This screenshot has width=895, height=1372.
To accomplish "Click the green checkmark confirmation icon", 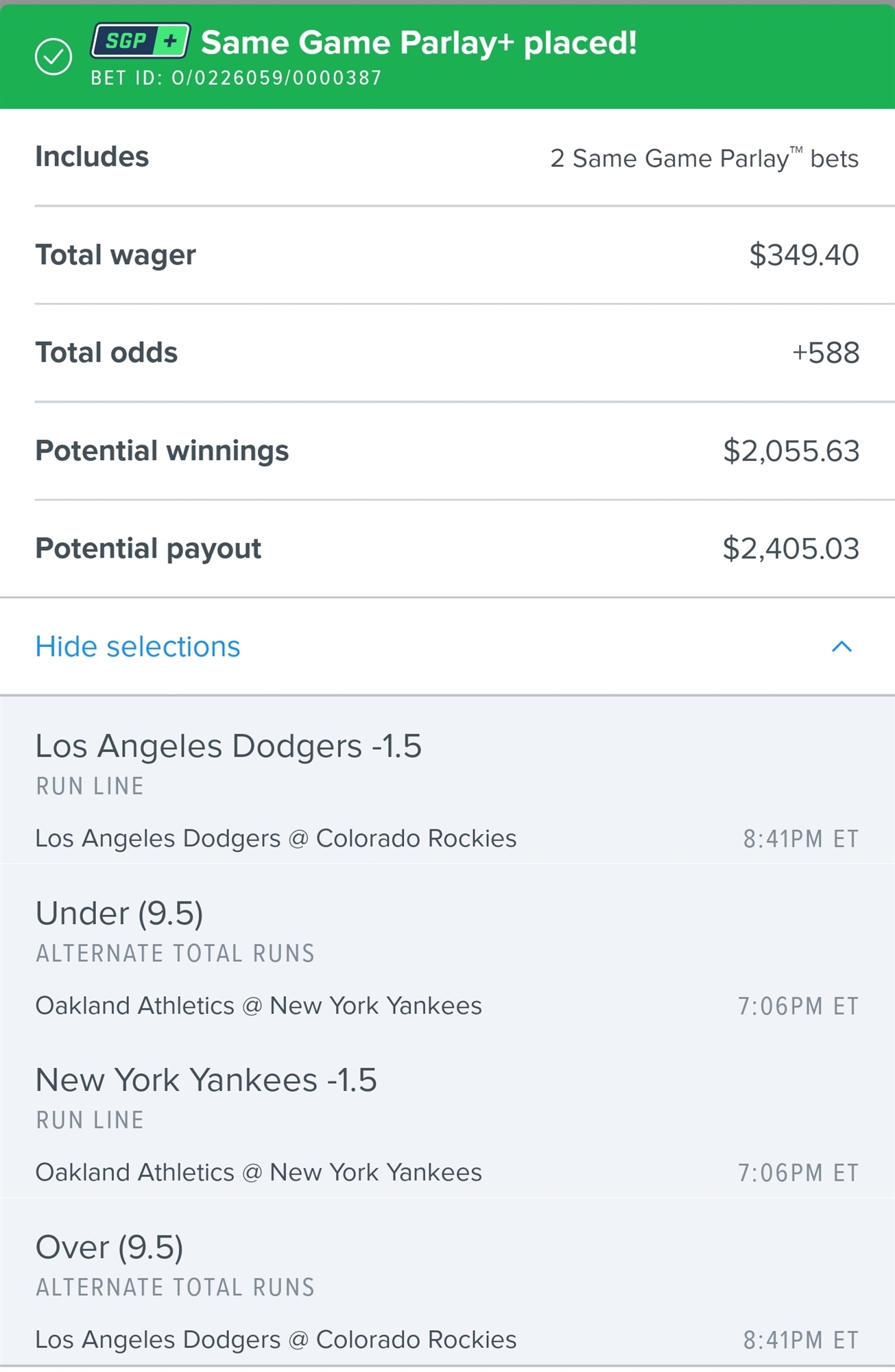I will coord(53,56).
